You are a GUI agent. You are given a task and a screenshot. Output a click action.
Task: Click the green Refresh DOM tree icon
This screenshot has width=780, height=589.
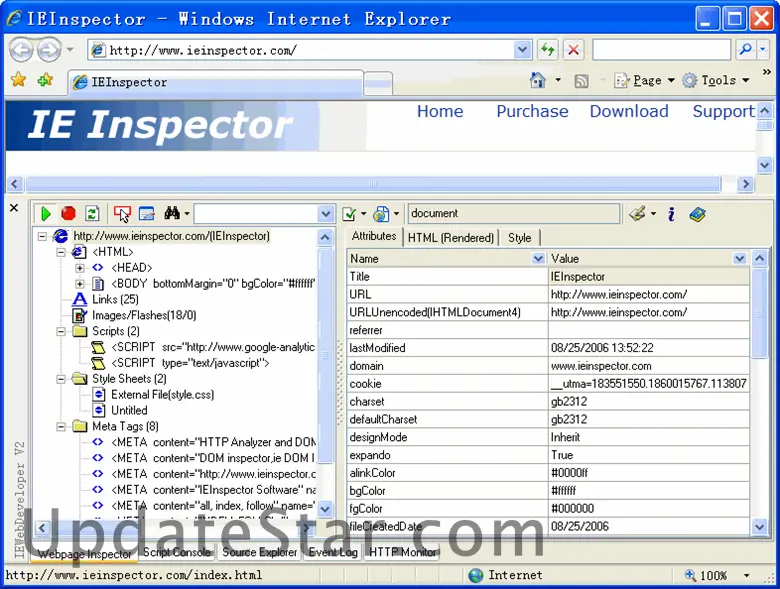pyautogui.click(x=92, y=213)
